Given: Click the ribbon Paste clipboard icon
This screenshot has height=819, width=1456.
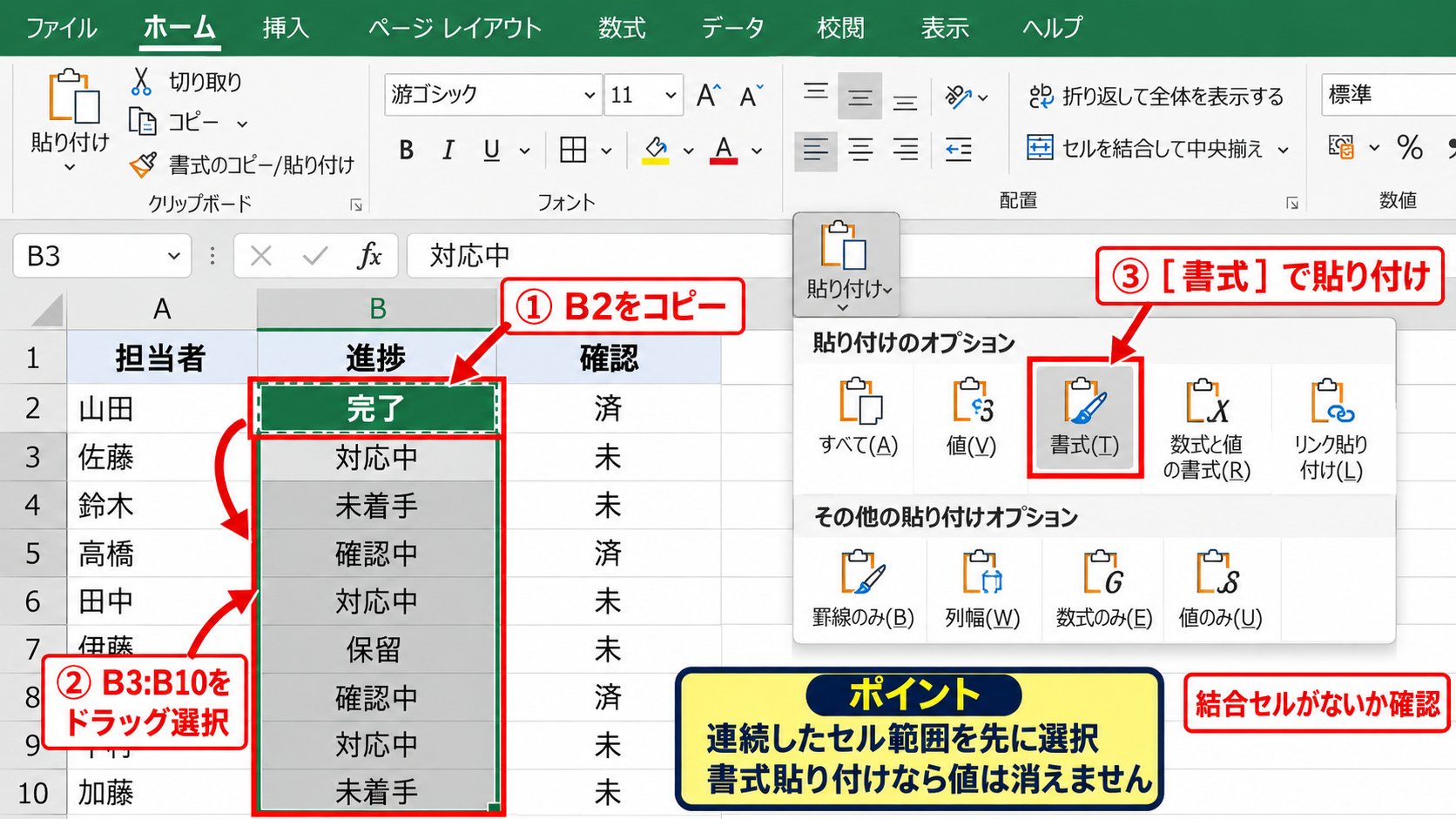Looking at the screenshot, I should 73,96.
